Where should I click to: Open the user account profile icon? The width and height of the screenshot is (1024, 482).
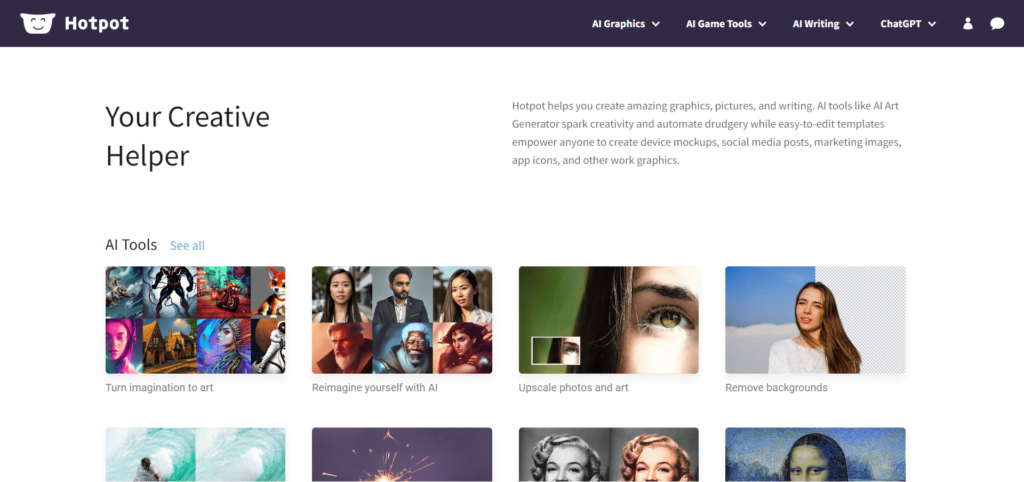(x=968, y=24)
